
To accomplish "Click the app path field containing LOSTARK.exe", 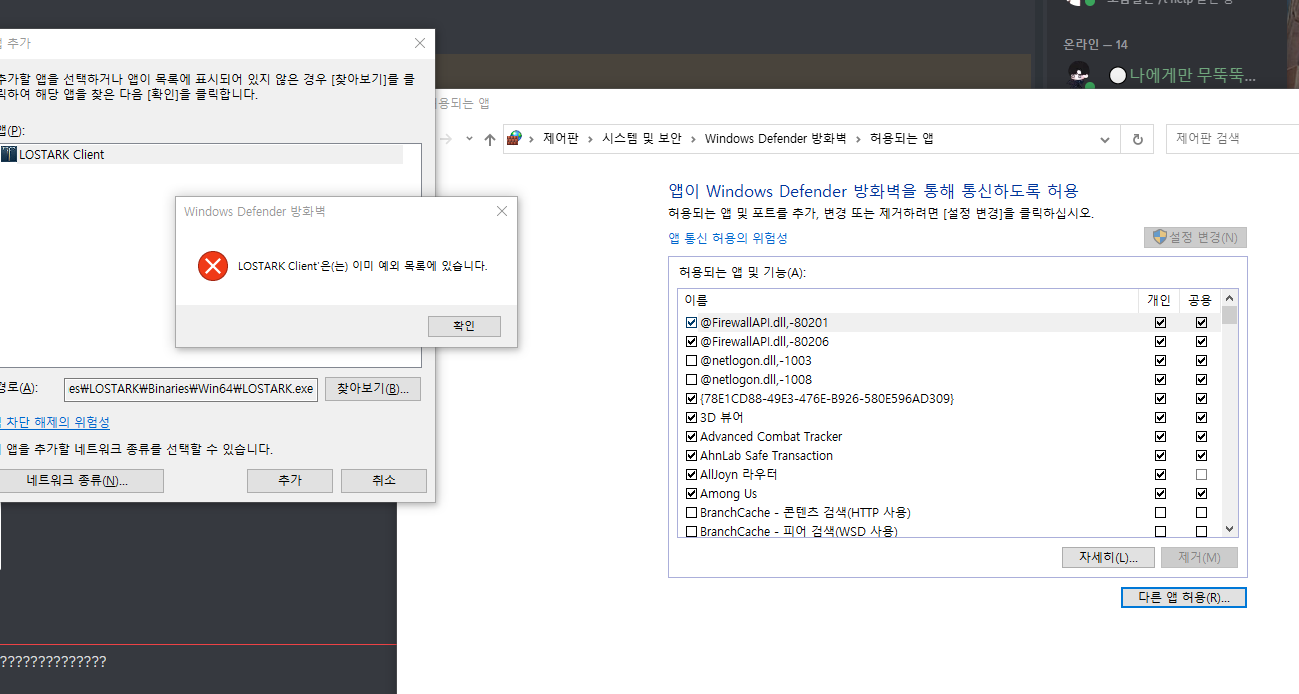I will pos(191,389).
